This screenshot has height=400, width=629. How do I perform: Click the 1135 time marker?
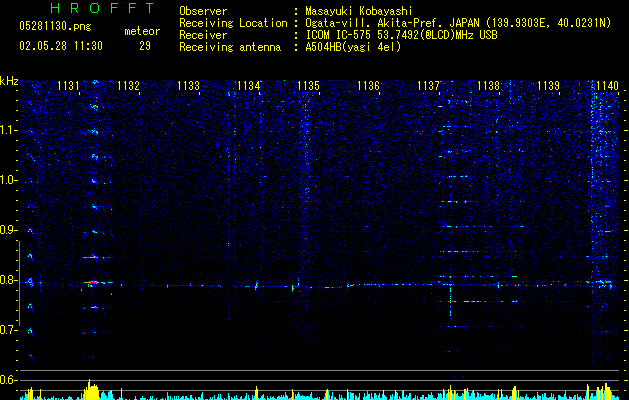(308, 85)
